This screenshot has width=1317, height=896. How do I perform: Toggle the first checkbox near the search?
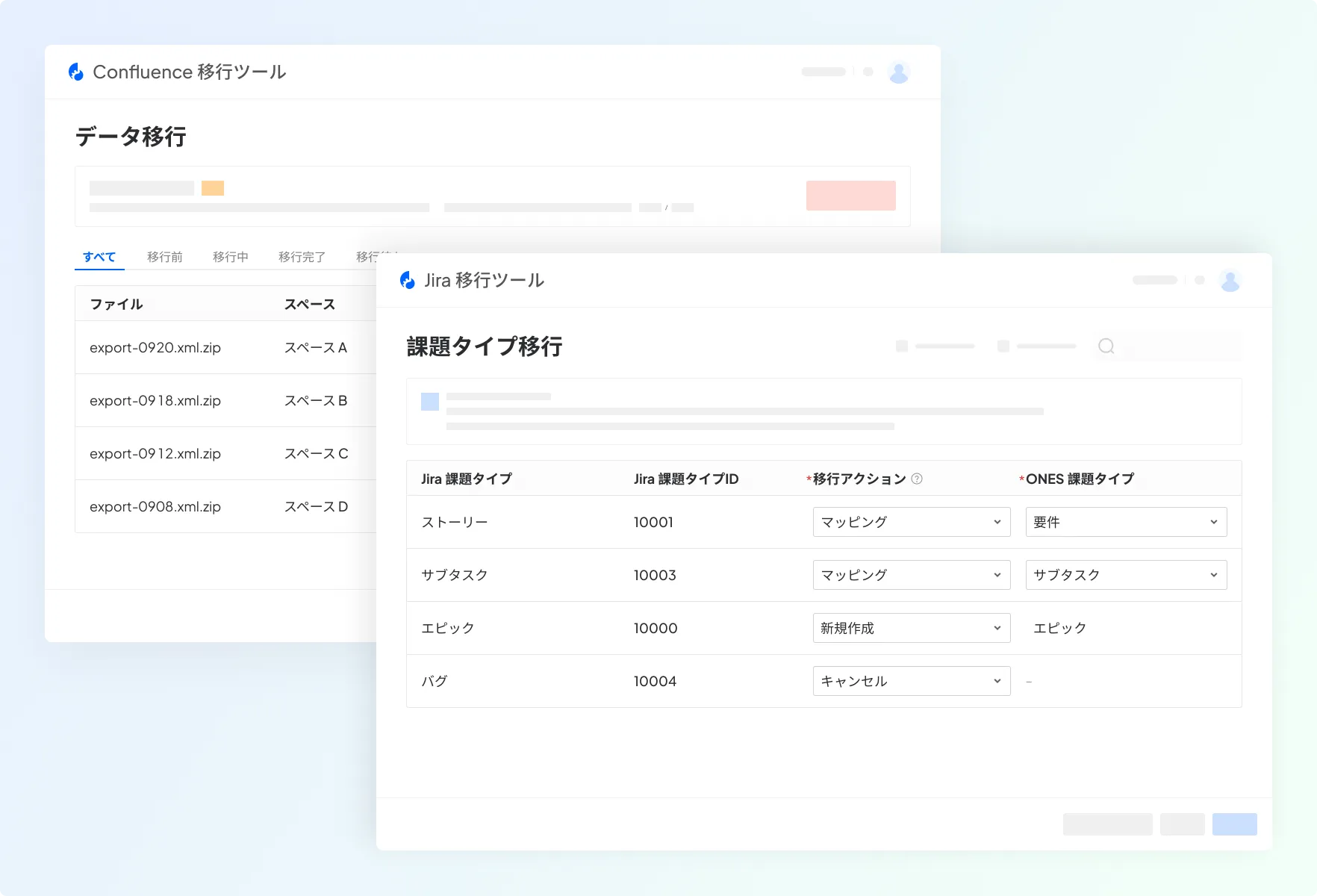pyautogui.click(x=902, y=346)
